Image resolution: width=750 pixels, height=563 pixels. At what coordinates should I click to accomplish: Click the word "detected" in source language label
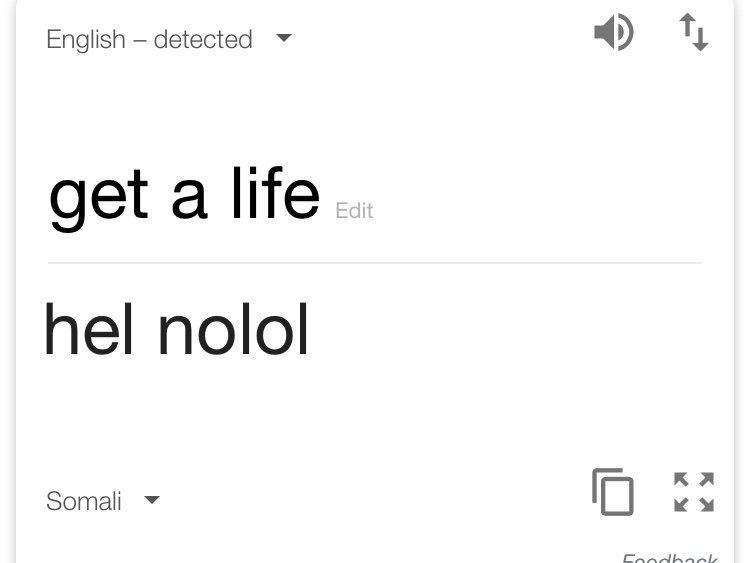tap(203, 40)
